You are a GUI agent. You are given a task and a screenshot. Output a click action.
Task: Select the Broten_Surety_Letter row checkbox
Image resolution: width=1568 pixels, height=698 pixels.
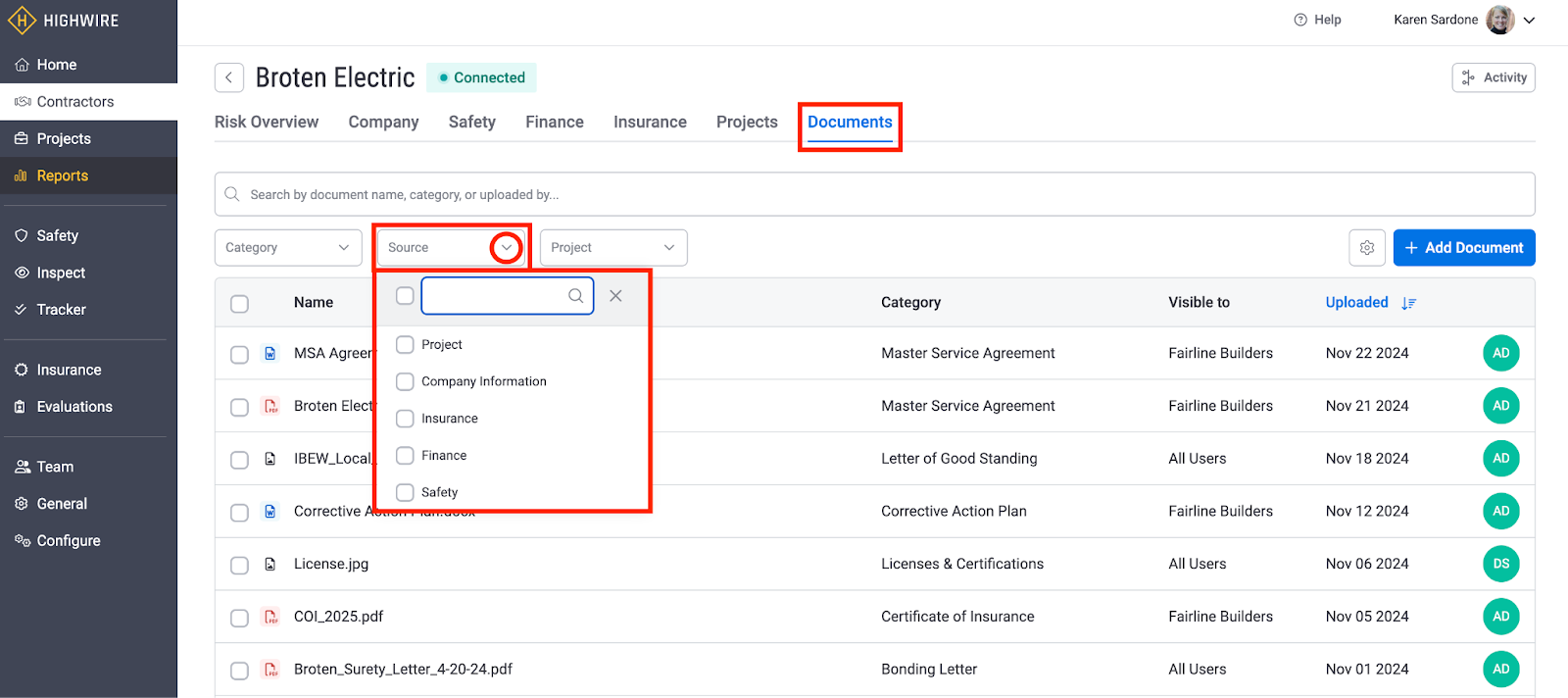(239, 671)
